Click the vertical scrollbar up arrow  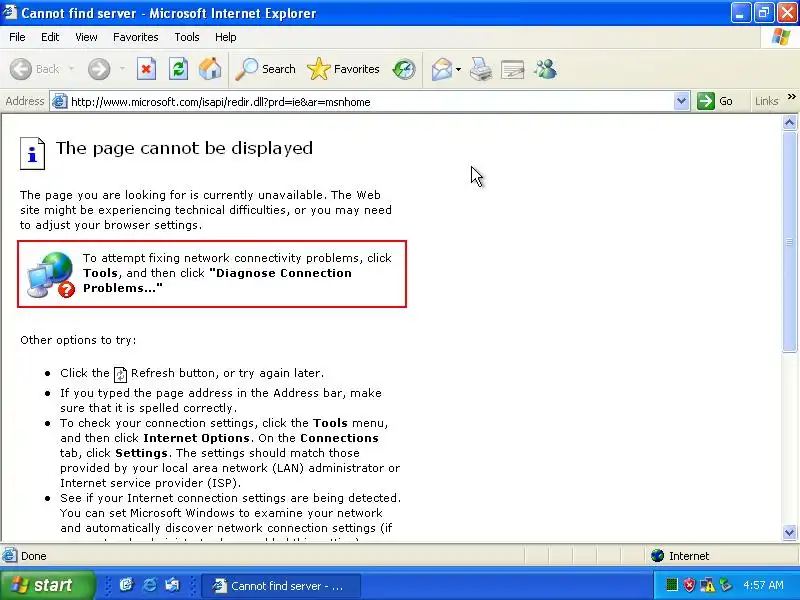coord(789,122)
